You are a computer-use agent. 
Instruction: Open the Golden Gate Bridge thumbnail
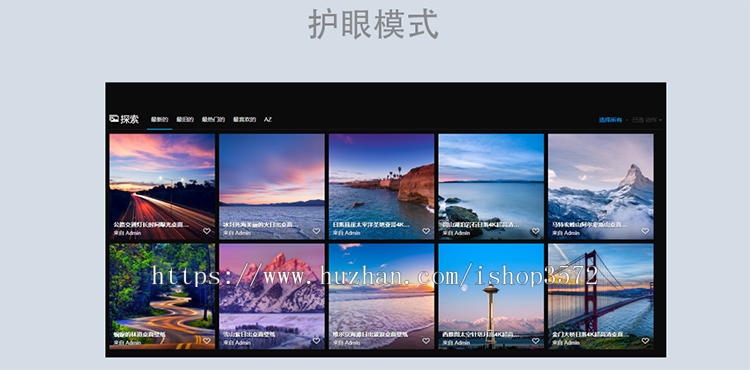click(601, 296)
